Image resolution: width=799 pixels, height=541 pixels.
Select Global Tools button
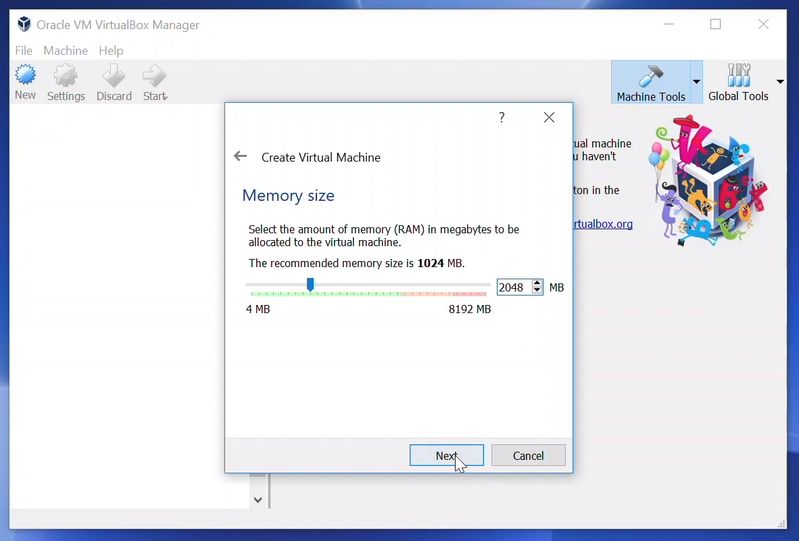point(738,83)
